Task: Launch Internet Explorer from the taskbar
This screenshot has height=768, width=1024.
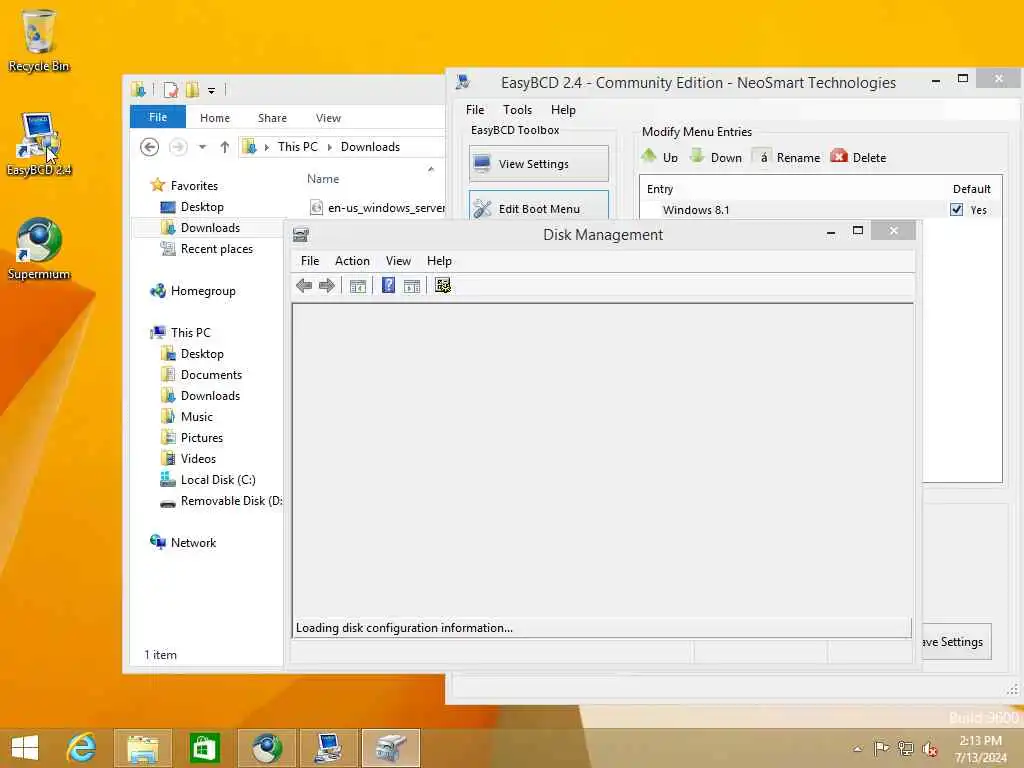Action: click(x=81, y=748)
